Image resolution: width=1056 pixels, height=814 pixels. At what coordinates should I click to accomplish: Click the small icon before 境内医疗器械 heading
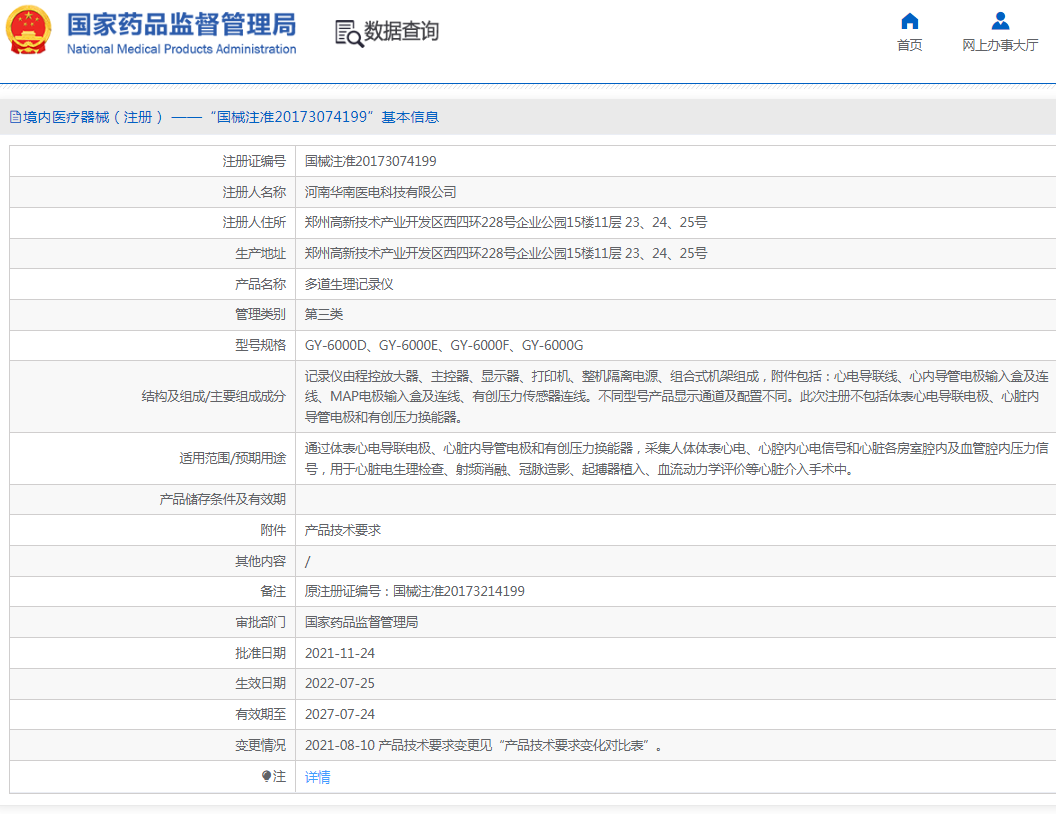15,117
